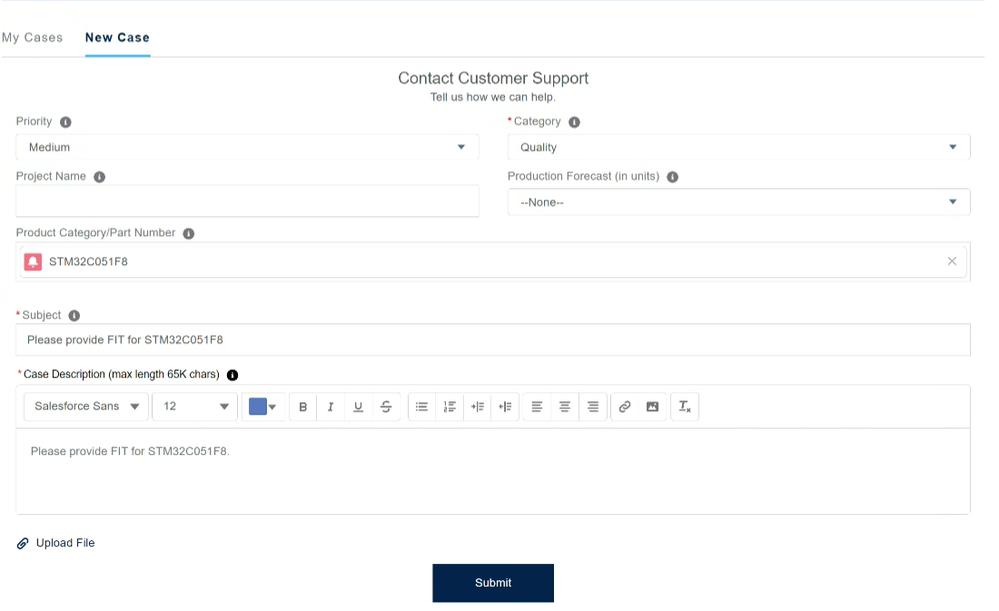Apply strikethrough formatting
Image resolution: width=999 pixels, height=611 pixels.
tap(386, 406)
